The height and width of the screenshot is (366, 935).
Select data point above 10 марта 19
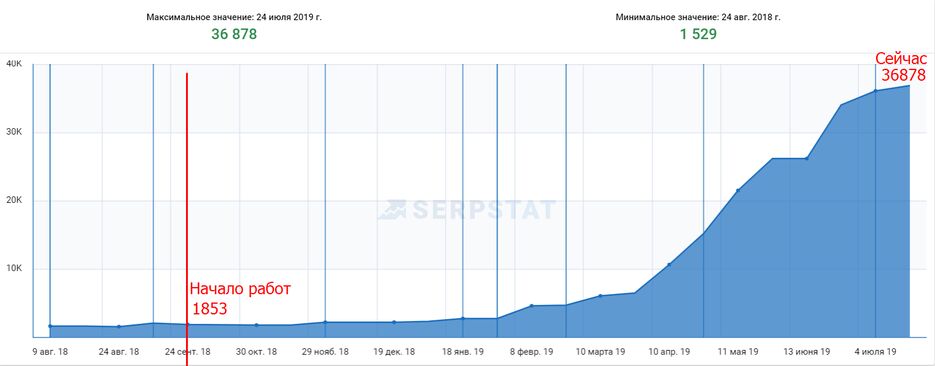[600, 296]
